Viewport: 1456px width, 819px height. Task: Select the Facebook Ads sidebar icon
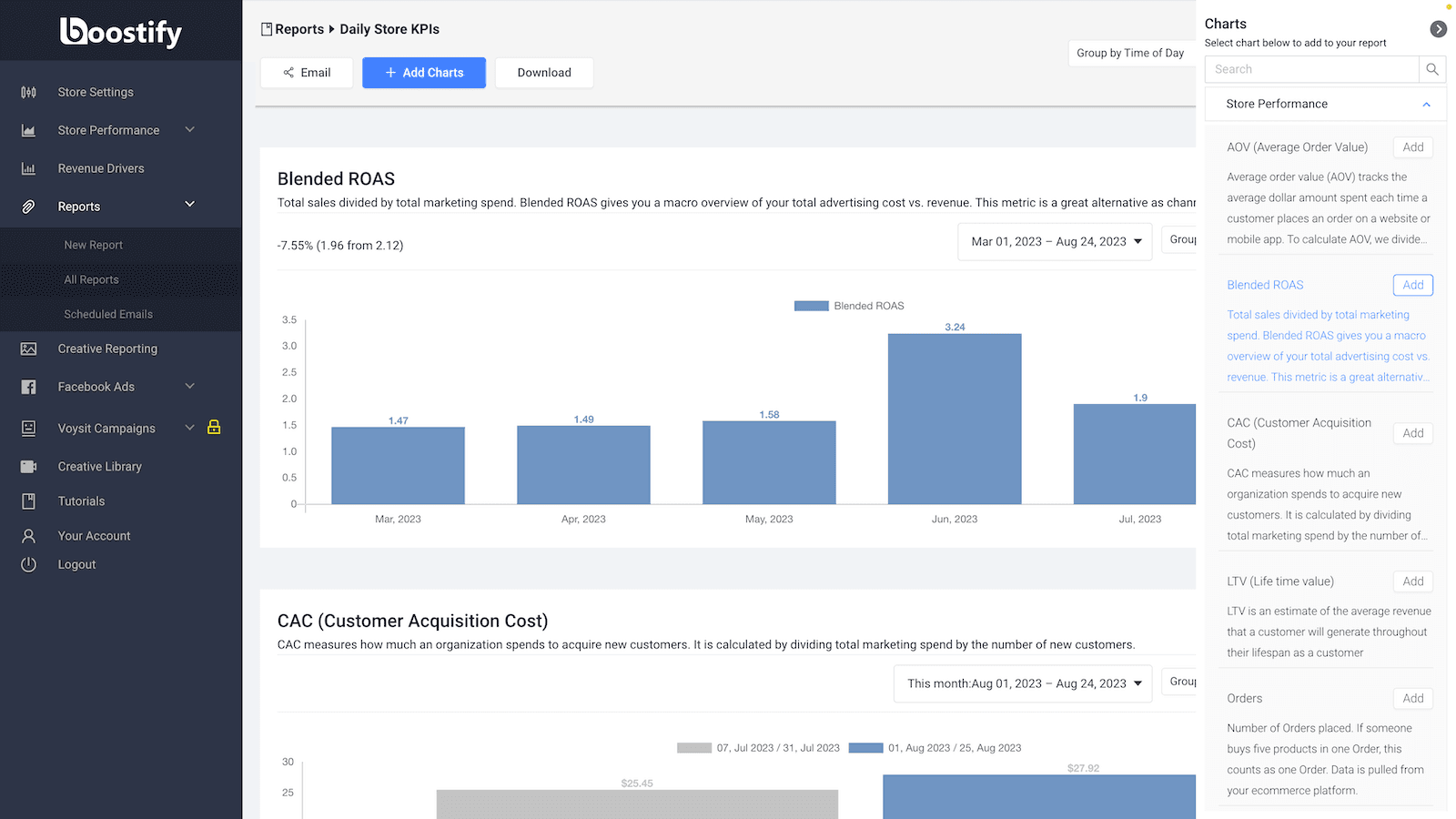pyautogui.click(x=30, y=386)
